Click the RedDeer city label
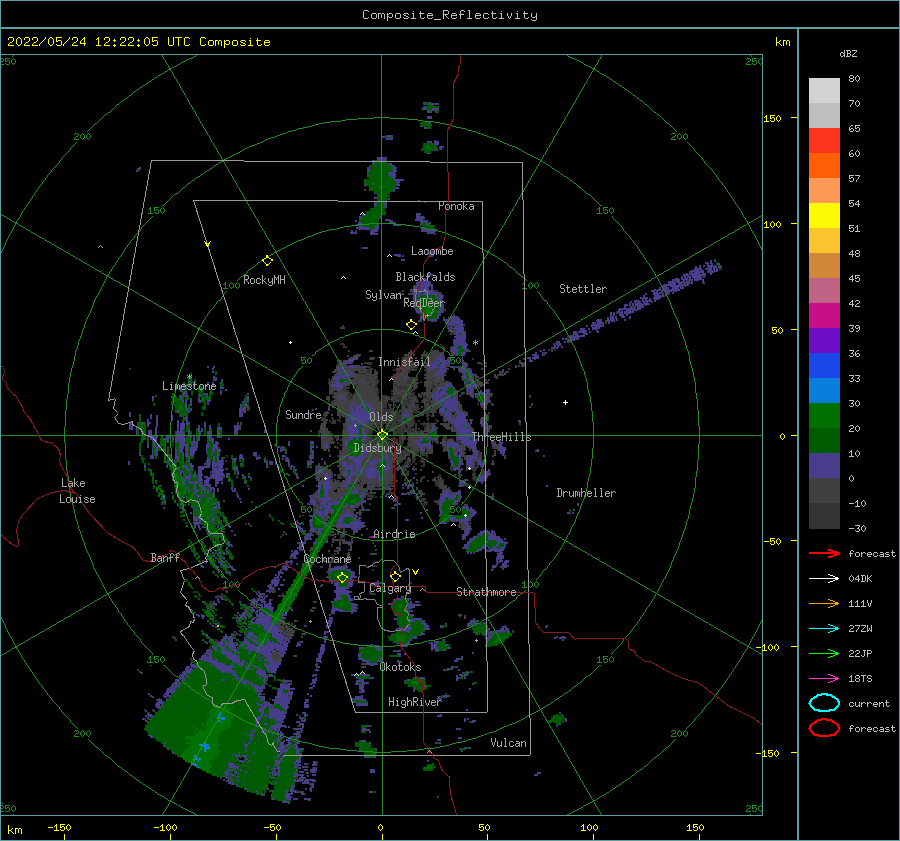 (424, 303)
